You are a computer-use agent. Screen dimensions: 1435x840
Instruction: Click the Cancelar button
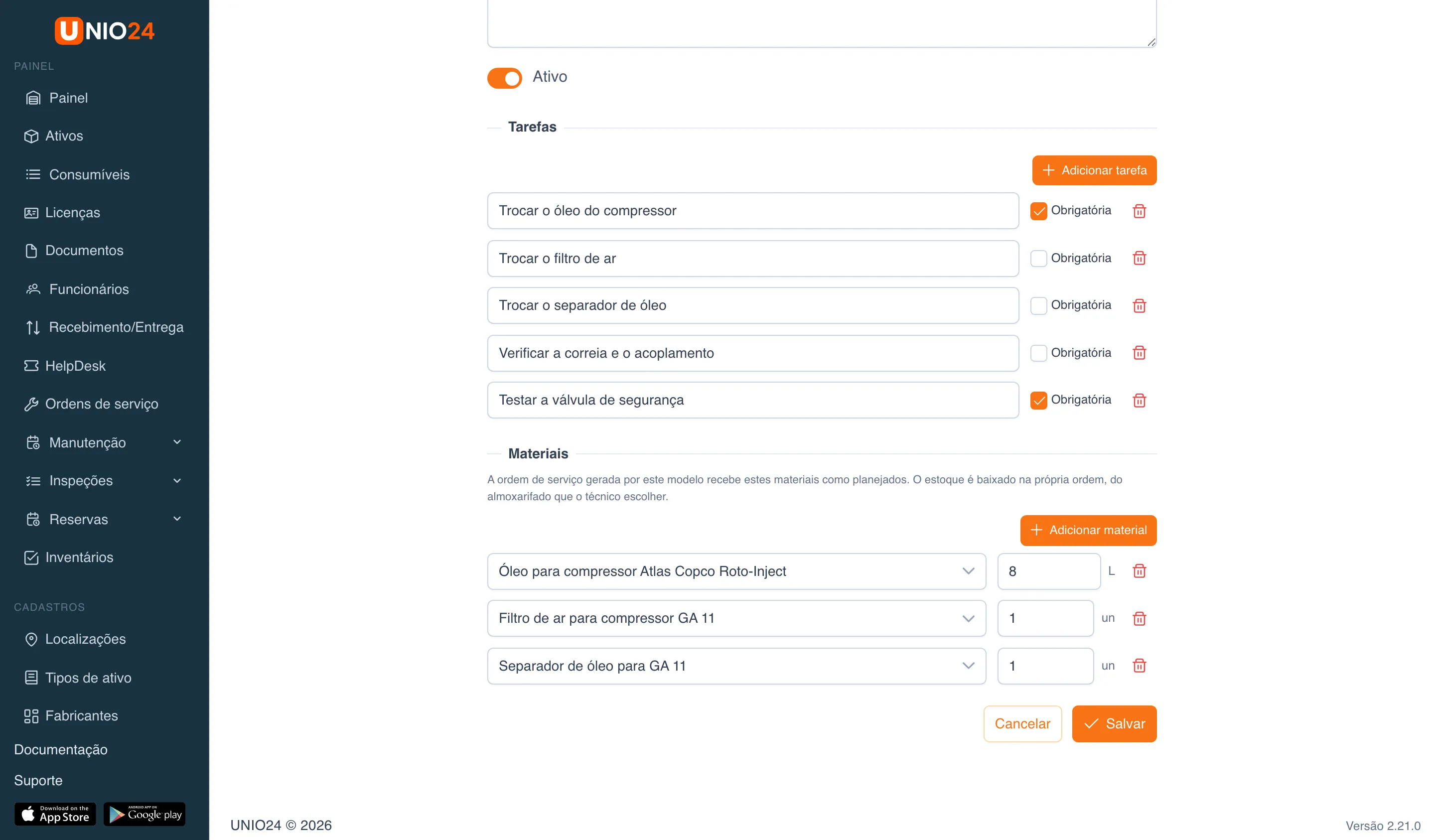pos(1022,723)
